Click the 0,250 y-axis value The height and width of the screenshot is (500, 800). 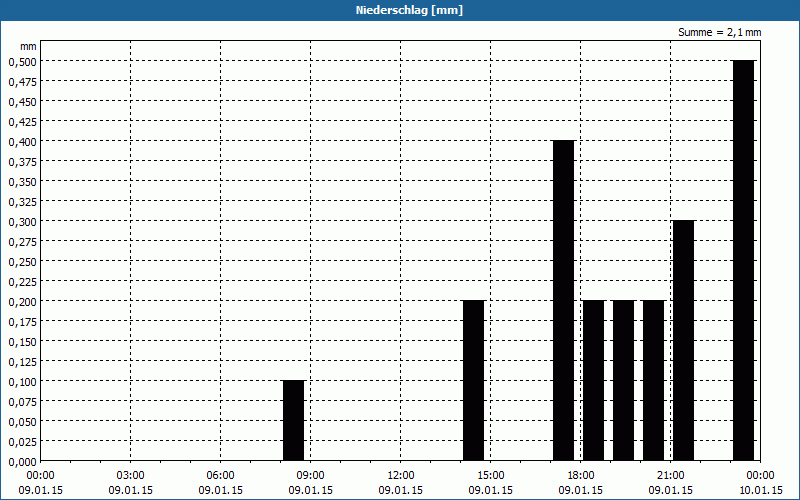[x=22, y=261]
